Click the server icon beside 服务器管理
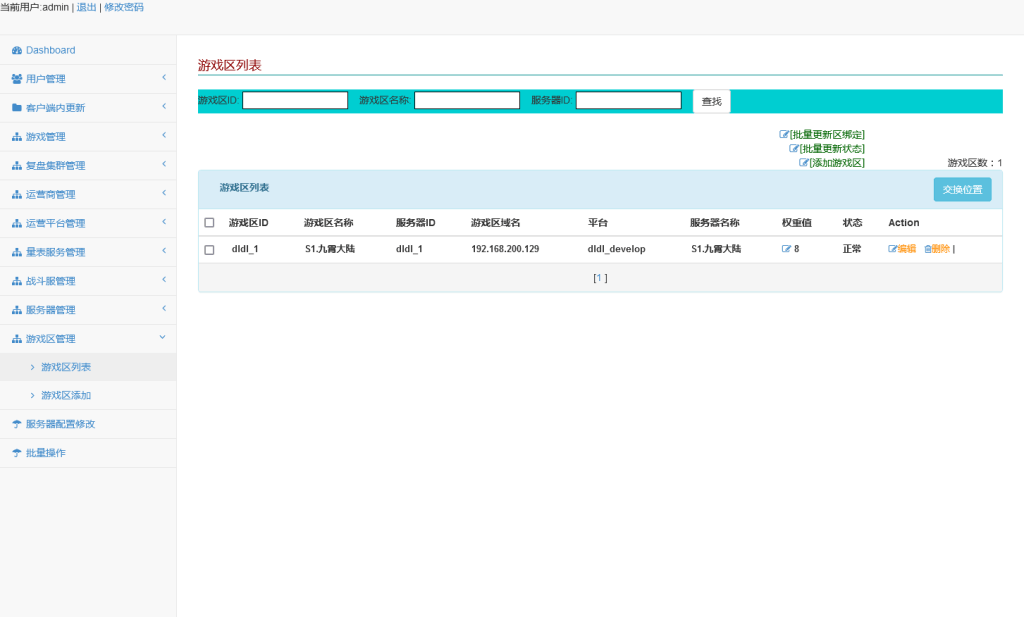This screenshot has width=1024, height=617. pyautogui.click(x=16, y=309)
